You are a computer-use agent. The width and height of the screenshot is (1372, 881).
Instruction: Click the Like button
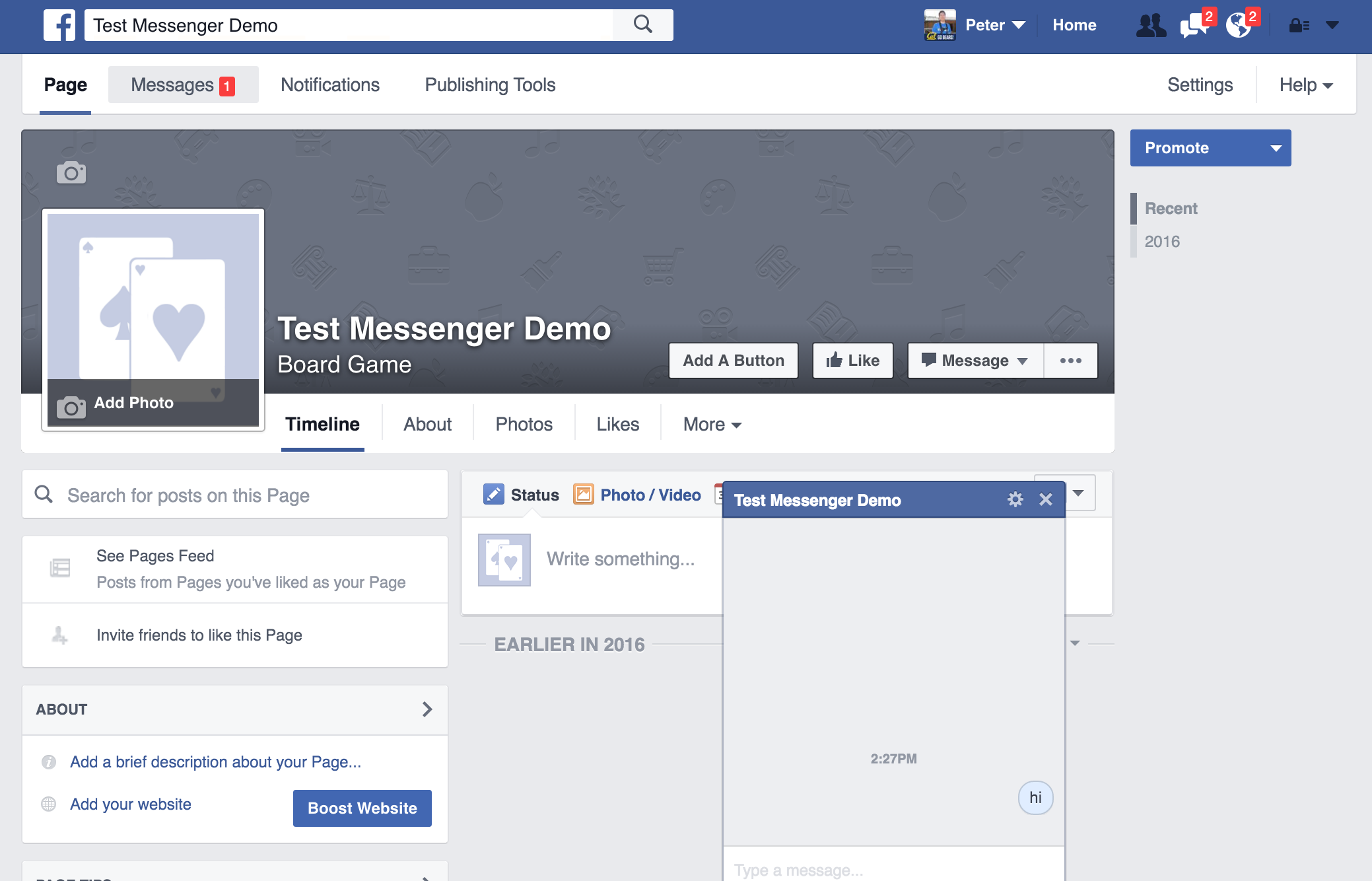tap(852, 361)
